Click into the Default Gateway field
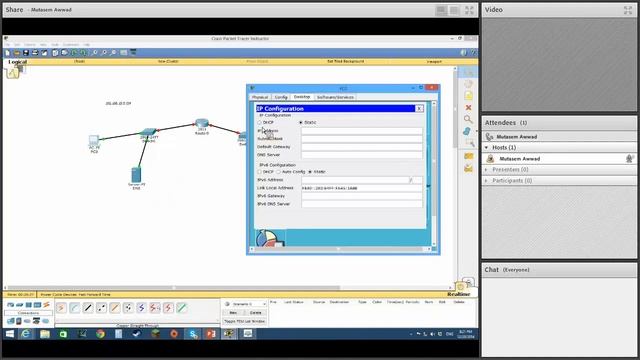Viewport: 640px width, 360px height. 362,147
